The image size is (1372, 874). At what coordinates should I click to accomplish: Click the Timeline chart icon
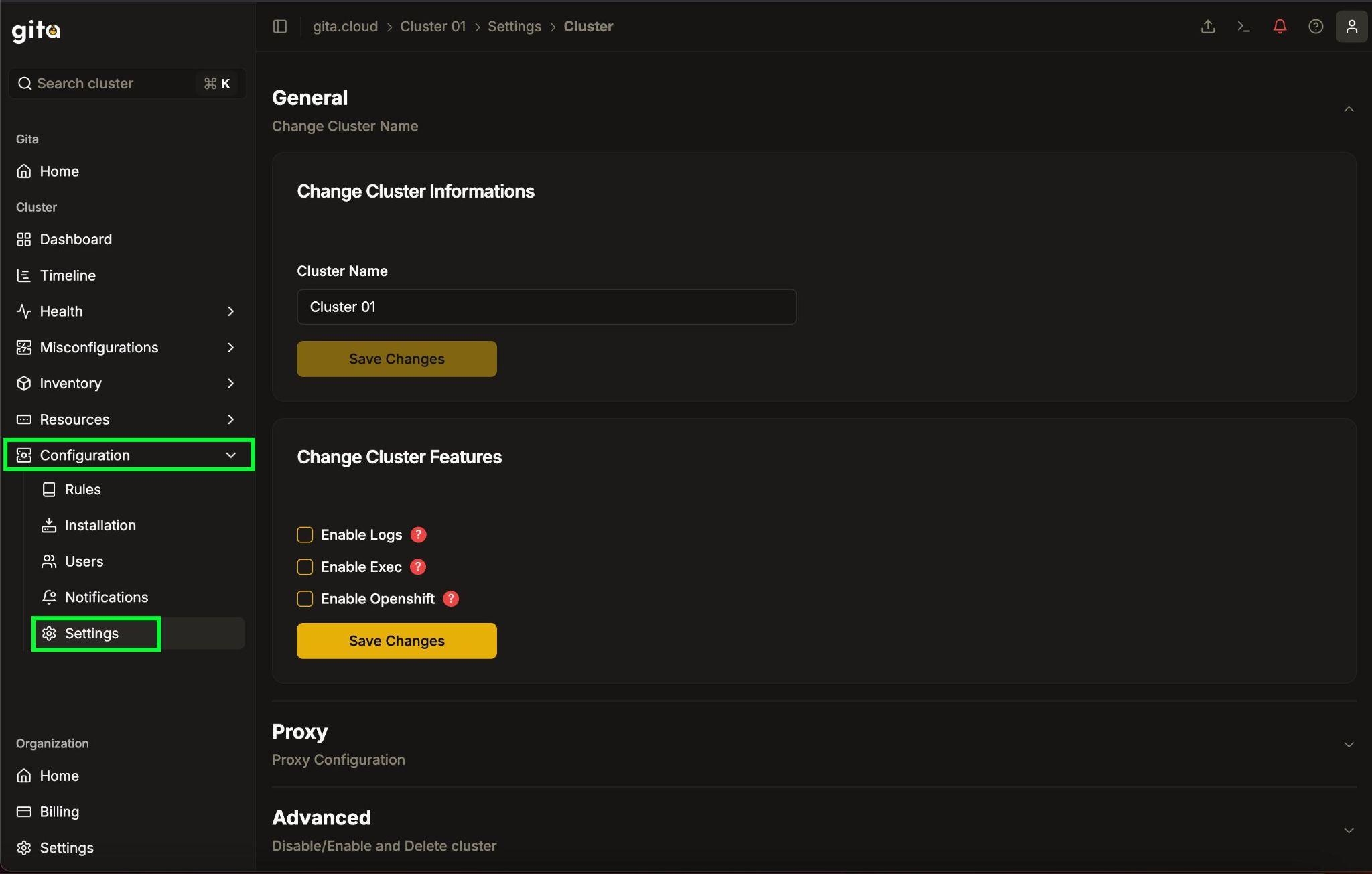click(24, 275)
